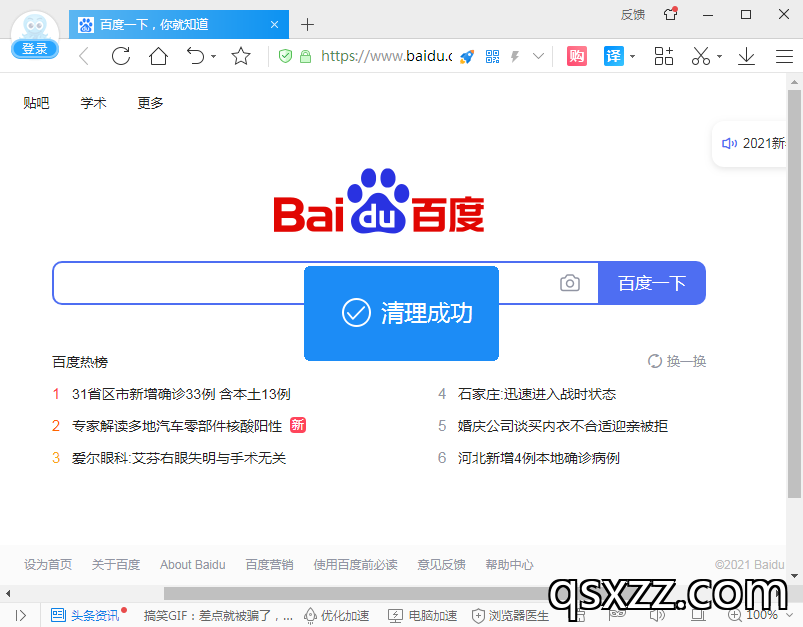
Task: Click 反馈 feedback in title bar
Action: 632,14
